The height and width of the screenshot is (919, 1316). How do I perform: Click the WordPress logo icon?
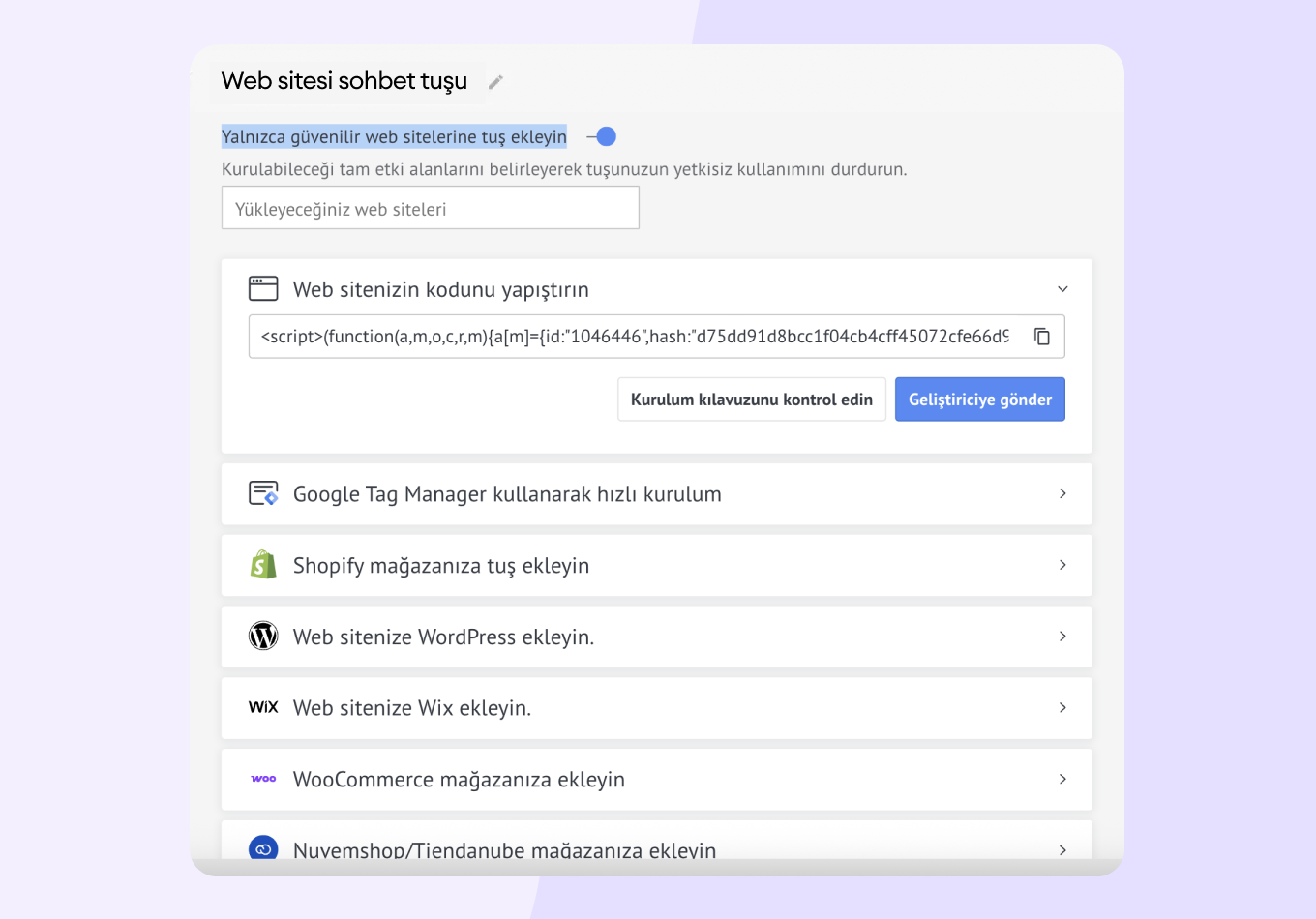[x=263, y=637]
